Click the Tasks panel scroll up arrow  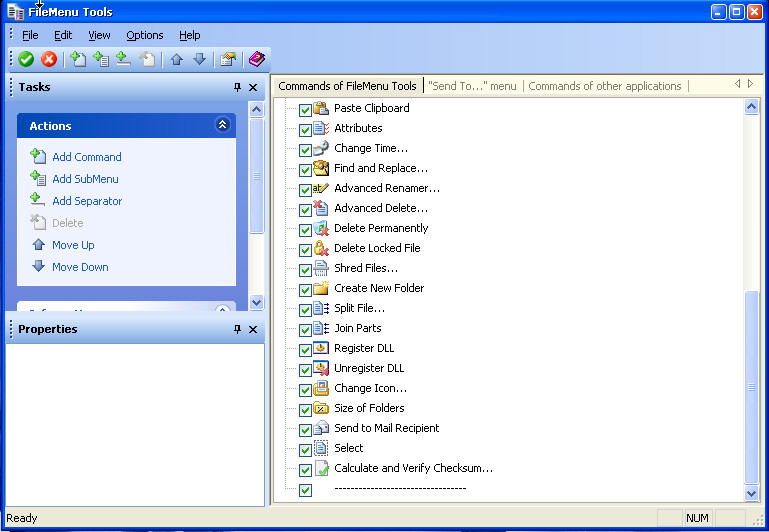coord(256,109)
